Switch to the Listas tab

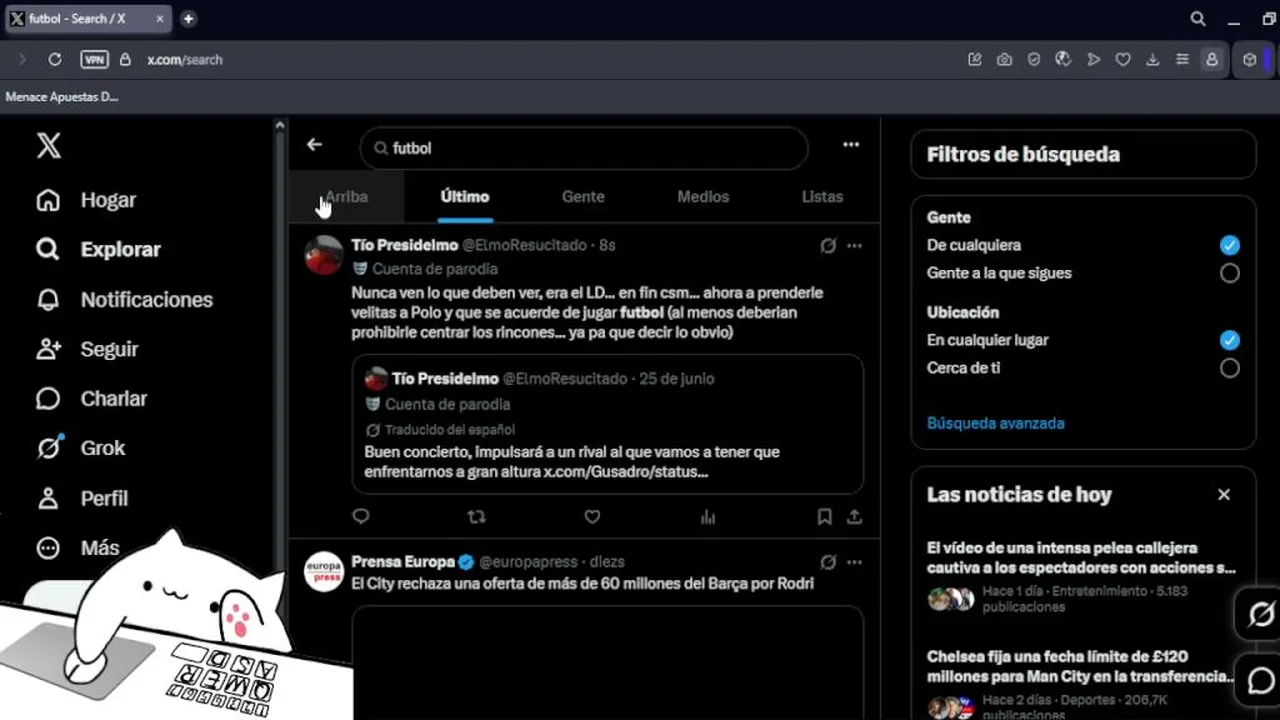[822, 197]
